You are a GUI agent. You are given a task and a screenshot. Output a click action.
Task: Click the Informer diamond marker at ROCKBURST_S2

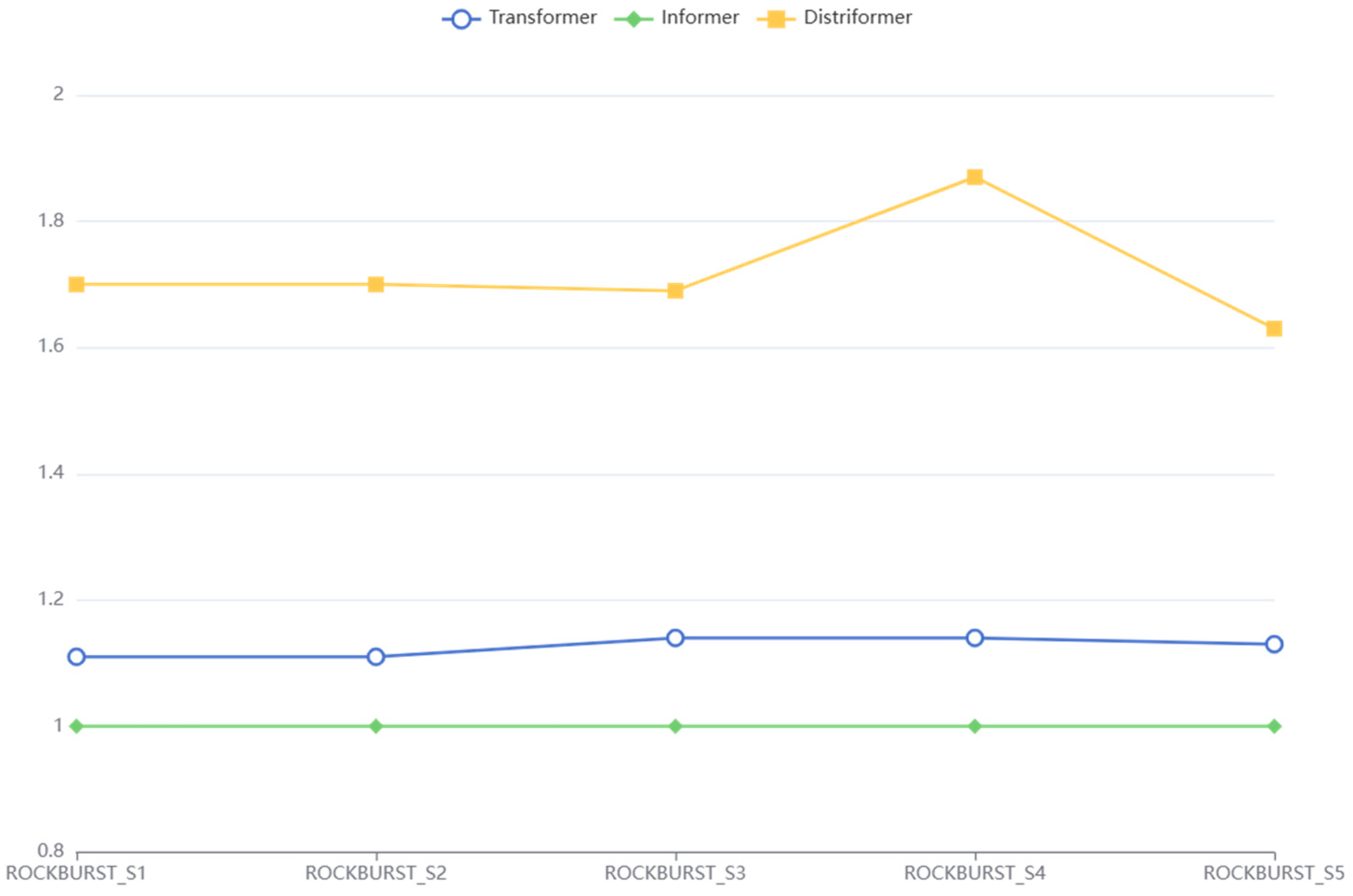coord(376,726)
